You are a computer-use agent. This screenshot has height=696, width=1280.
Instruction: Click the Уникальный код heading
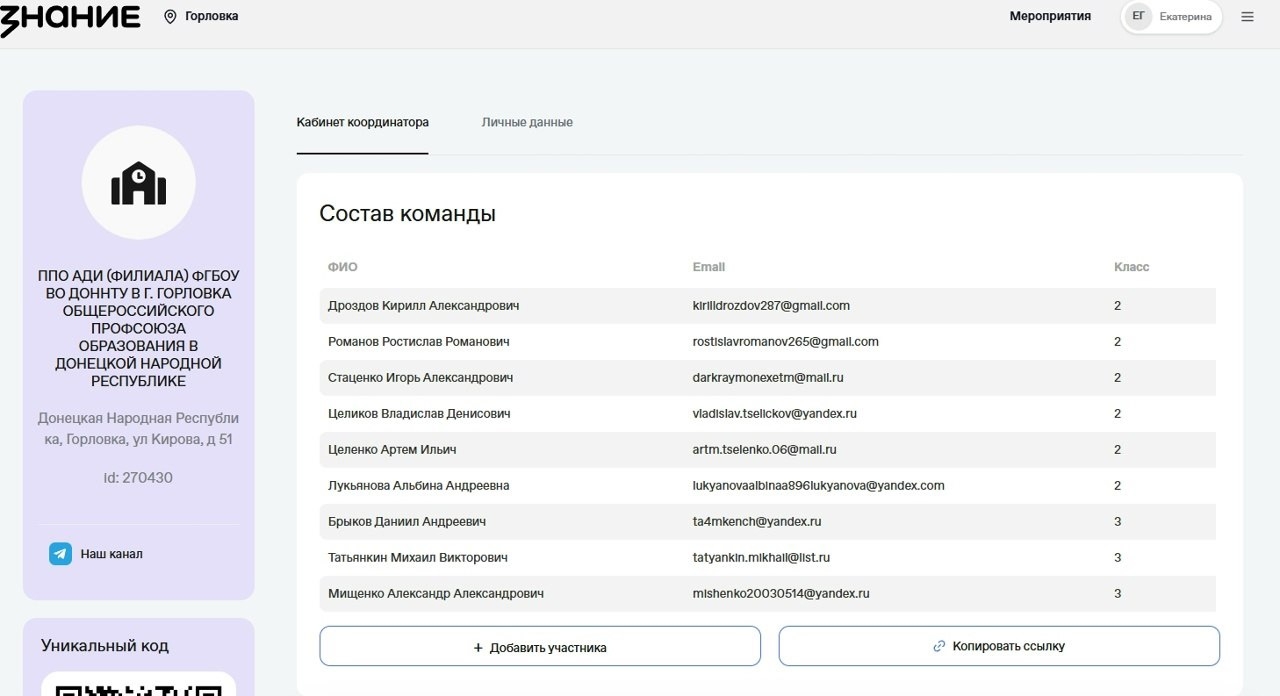(x=105, y=645)
